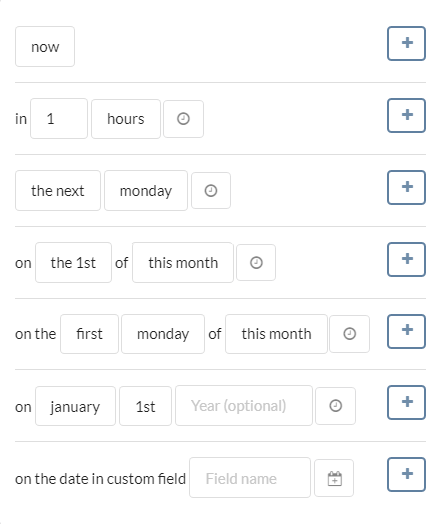The height and width of the screenshot is (524, 432).
Task: Select the 'the 1st' day dropdown
Action: tap(74, 262)
